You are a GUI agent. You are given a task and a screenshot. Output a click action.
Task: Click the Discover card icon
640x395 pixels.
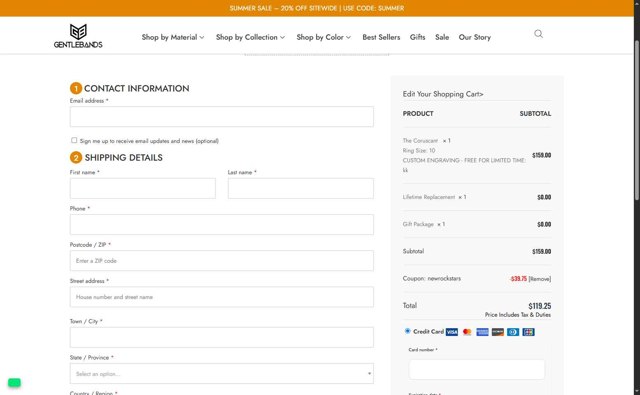point(498,332)
